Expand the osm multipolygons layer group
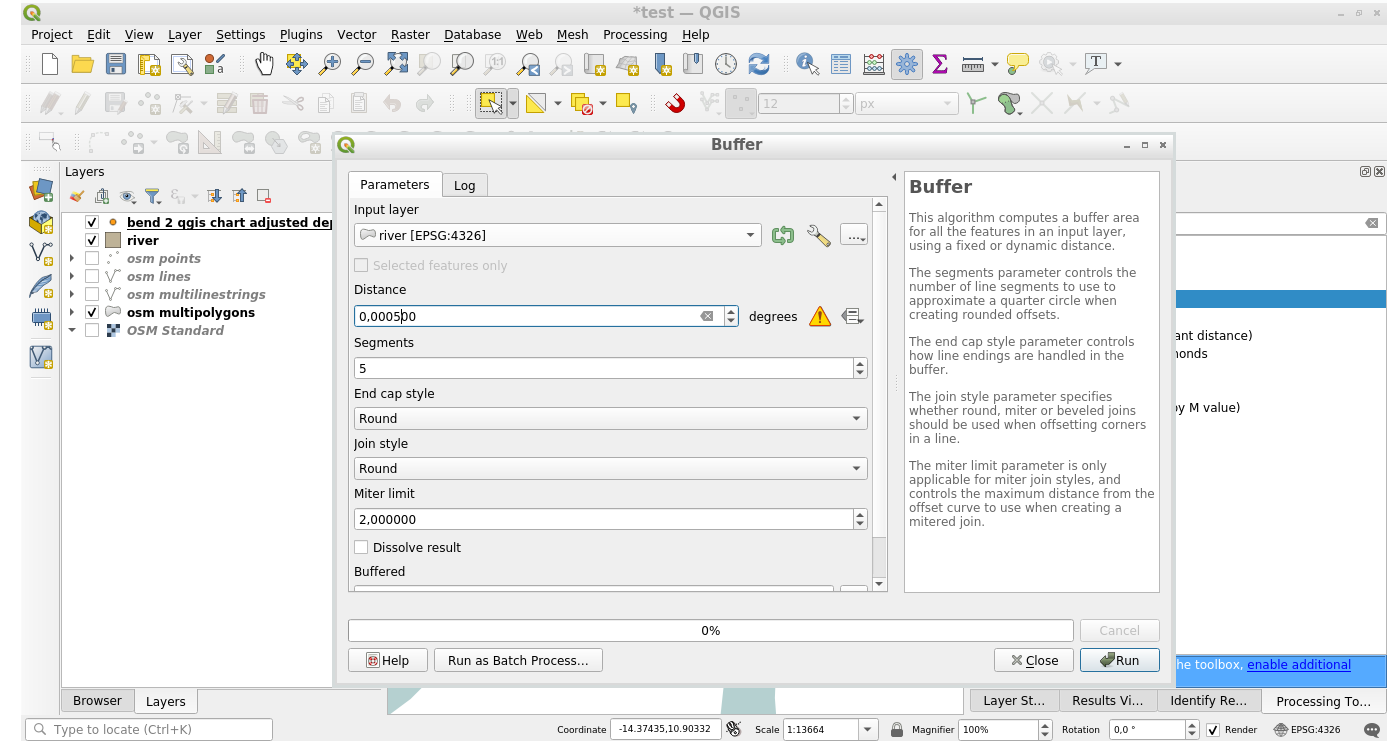This screenshot has height=741, width=1387. click(72, 312)
